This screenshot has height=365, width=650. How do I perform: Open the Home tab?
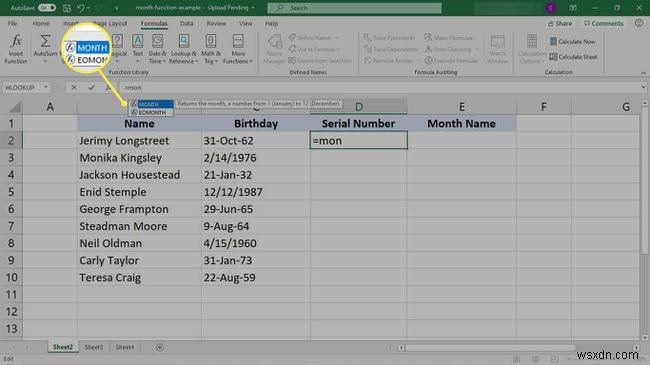click(x=41, y=24)
